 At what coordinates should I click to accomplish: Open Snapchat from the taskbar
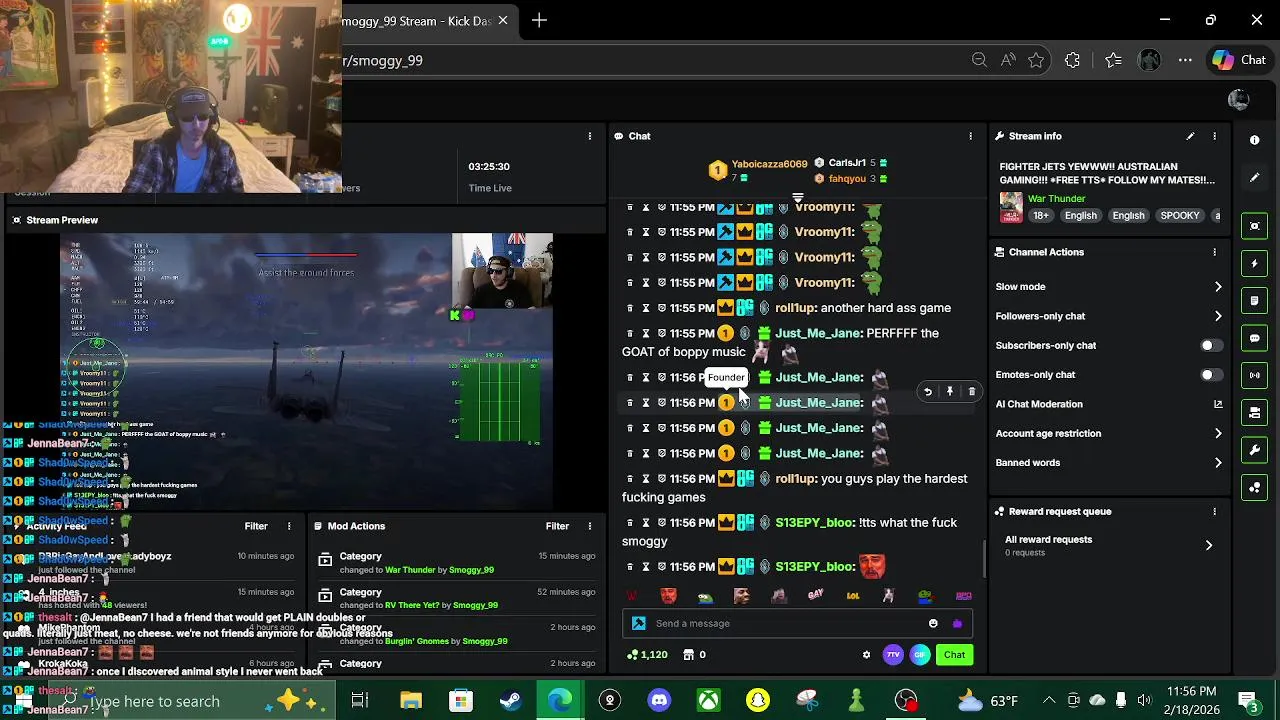point(758,701)
